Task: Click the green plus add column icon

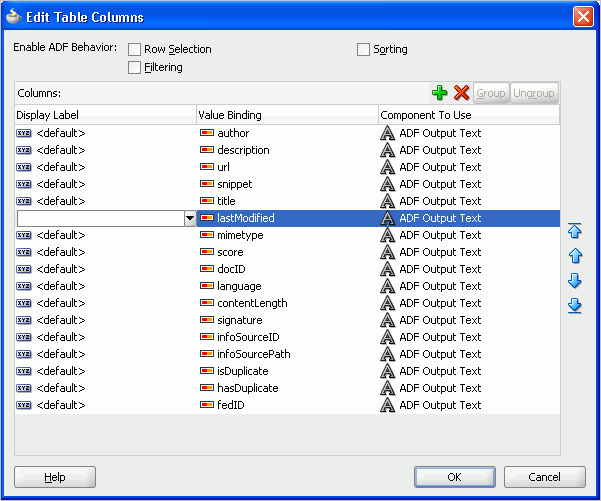Action: (x=439, y=93)
